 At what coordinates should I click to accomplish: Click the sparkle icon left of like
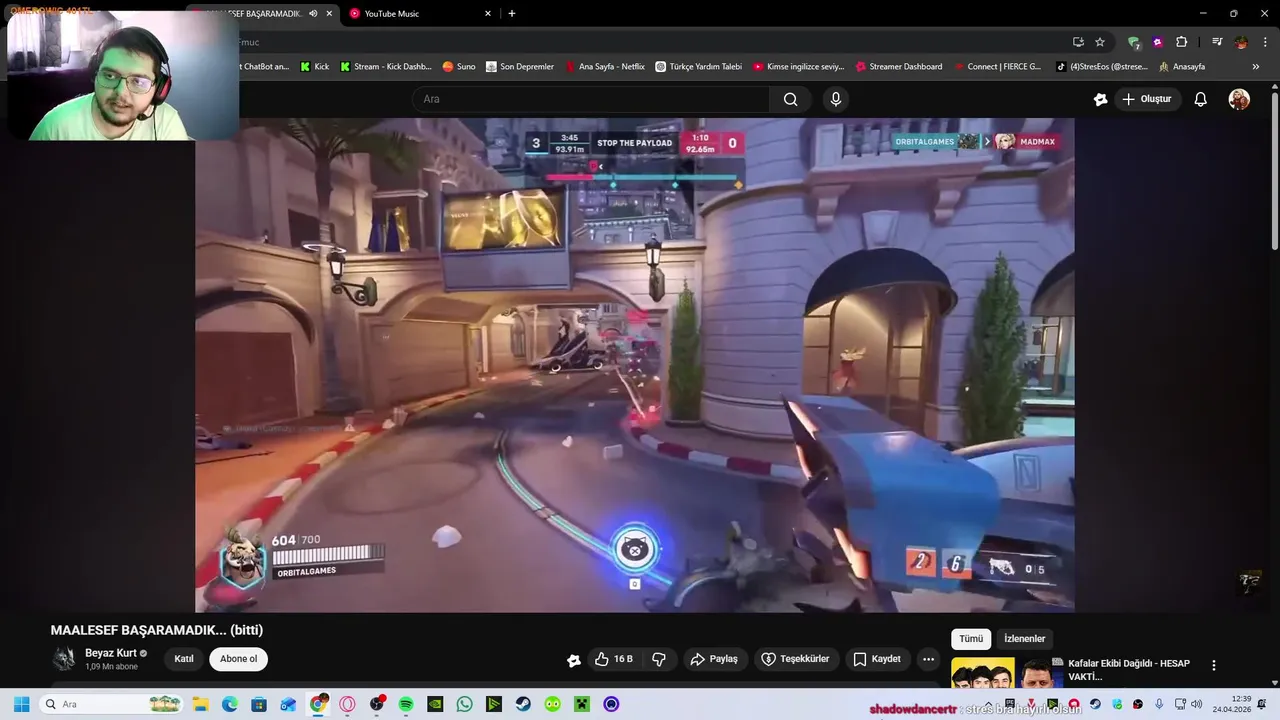[x=574, y=660]
